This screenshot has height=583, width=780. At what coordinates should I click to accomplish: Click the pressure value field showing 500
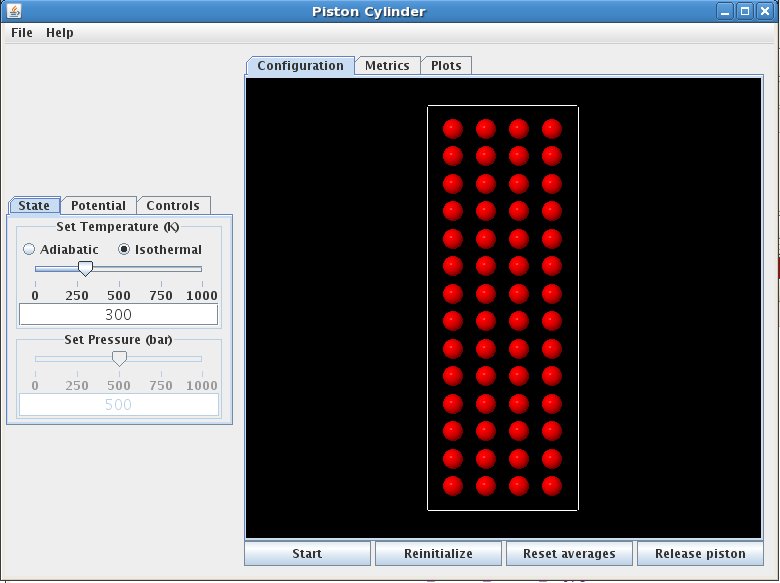tap(118, 404)
